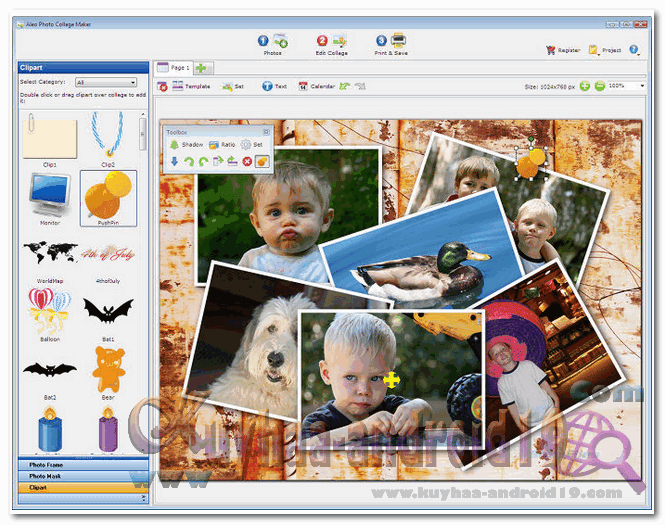This screenshot has width=665, height=525.
Task: Open Ratio option in Toolbox
Action: pyautogui.click(x=222, y=145)
